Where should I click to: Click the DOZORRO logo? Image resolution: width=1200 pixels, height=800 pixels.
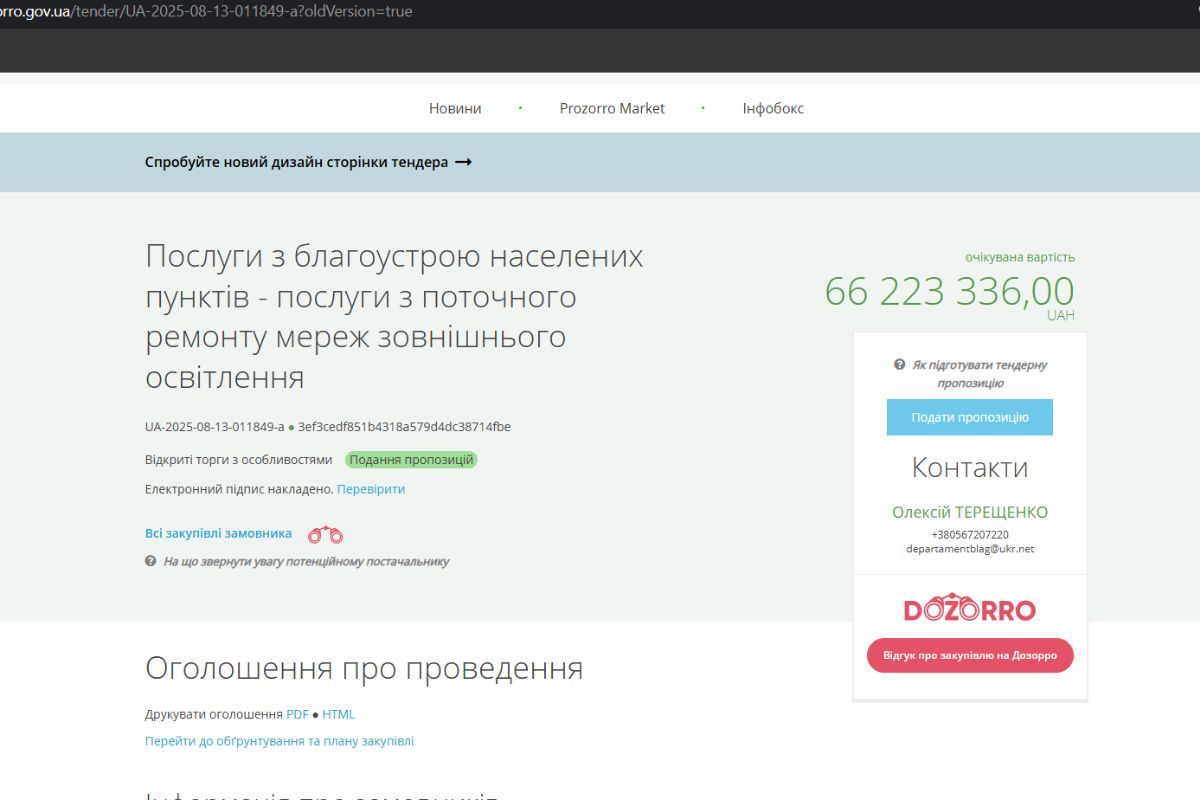pyautogui.click(x=968, y=607)
